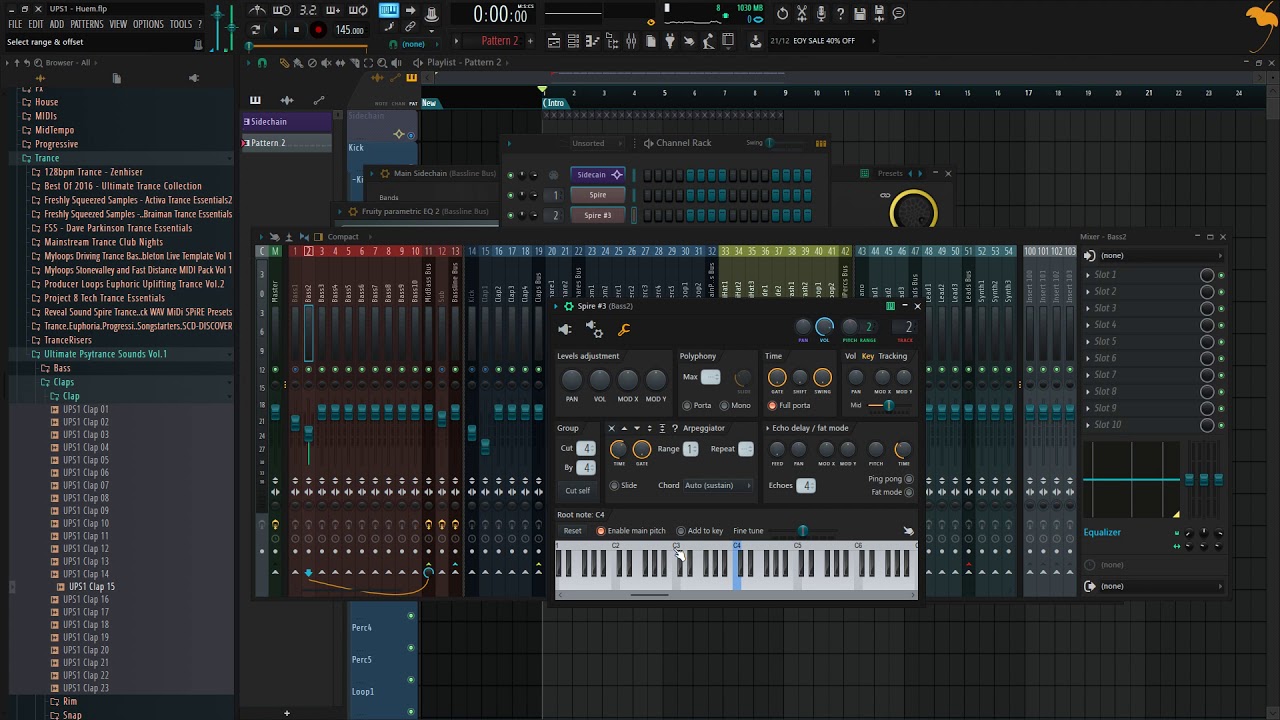Click the undo history icon
The image size is (1280, 720).
782,13
